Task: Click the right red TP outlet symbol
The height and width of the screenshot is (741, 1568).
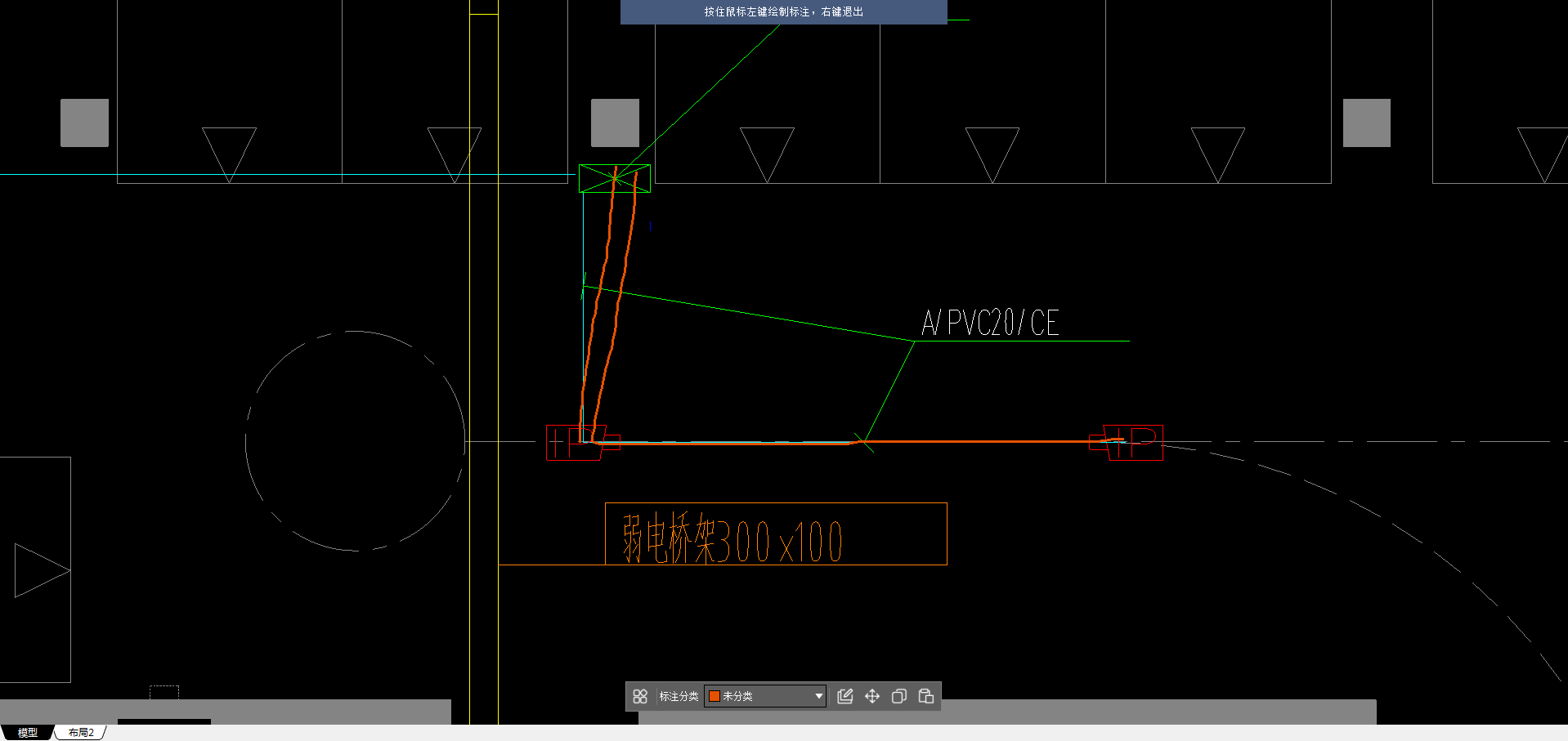Action: [x=1127, y=442]
